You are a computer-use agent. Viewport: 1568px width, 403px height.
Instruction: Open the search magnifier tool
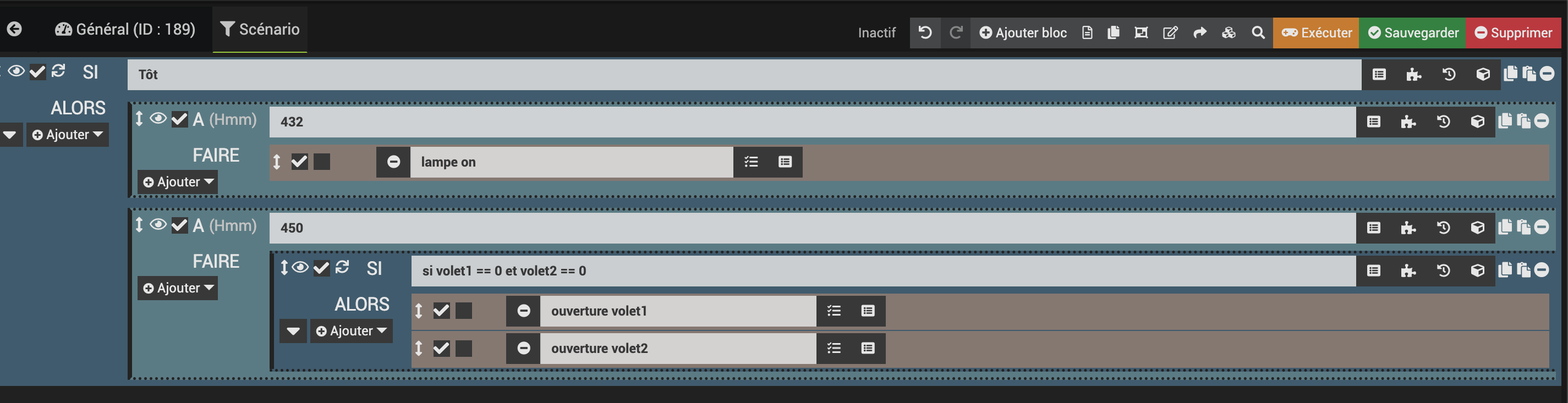point(1258,33)
